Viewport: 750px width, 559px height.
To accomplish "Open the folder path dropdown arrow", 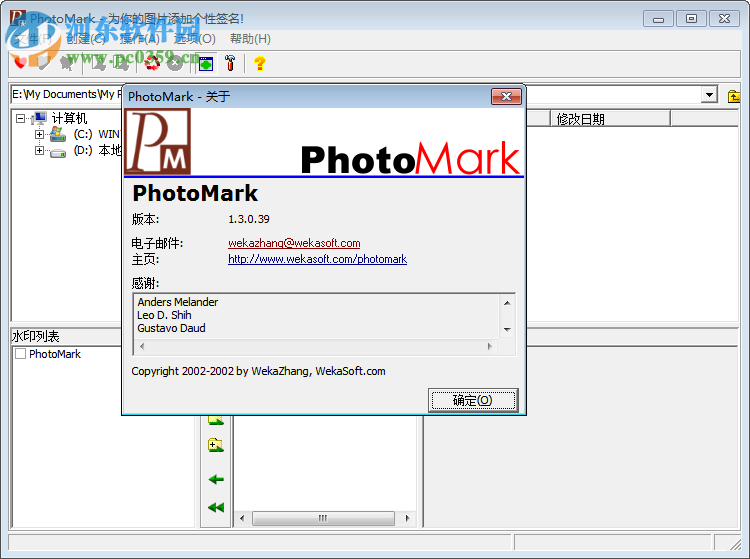I will pyautogui.click(x=709, y=95).
